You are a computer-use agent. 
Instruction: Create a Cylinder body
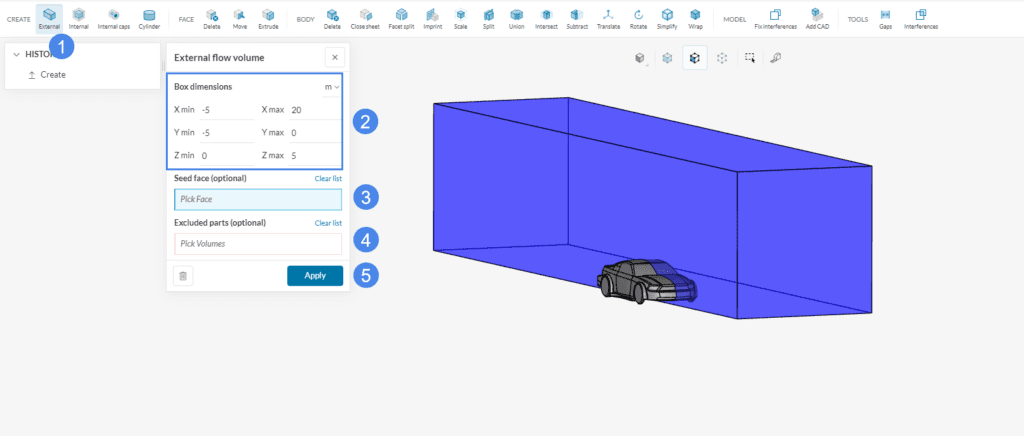tap(149, 17)
